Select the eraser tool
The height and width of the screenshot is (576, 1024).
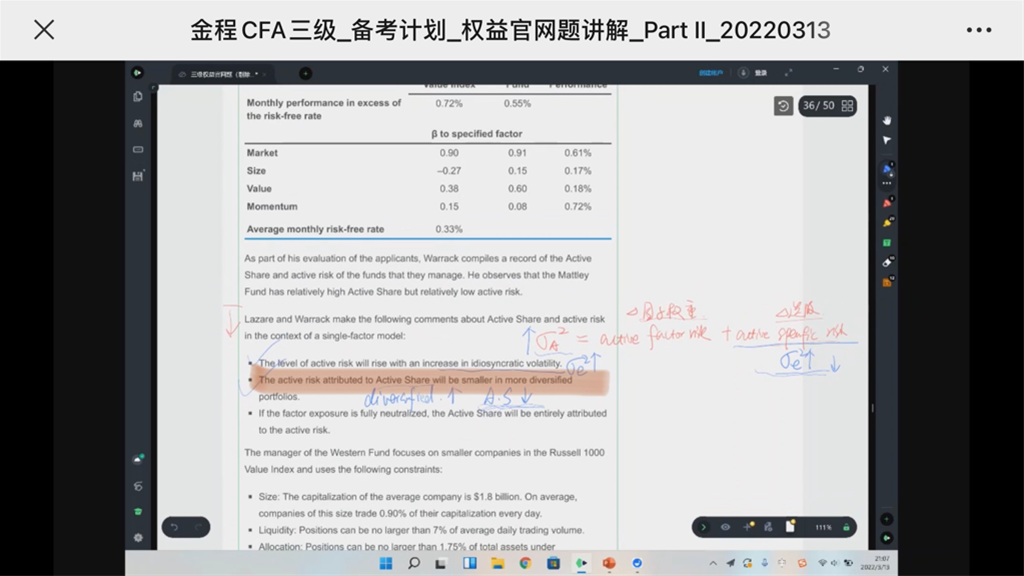[887, 263]
